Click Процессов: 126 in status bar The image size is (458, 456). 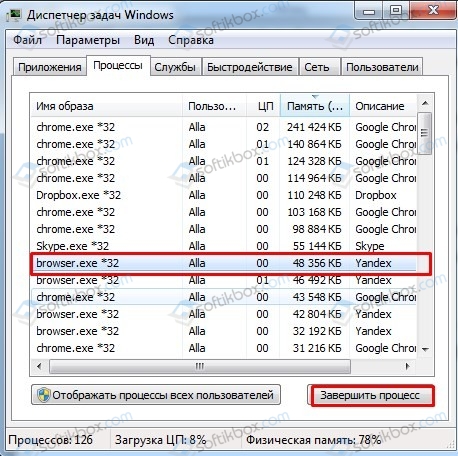pyautogui.click(x=50, y=440)
